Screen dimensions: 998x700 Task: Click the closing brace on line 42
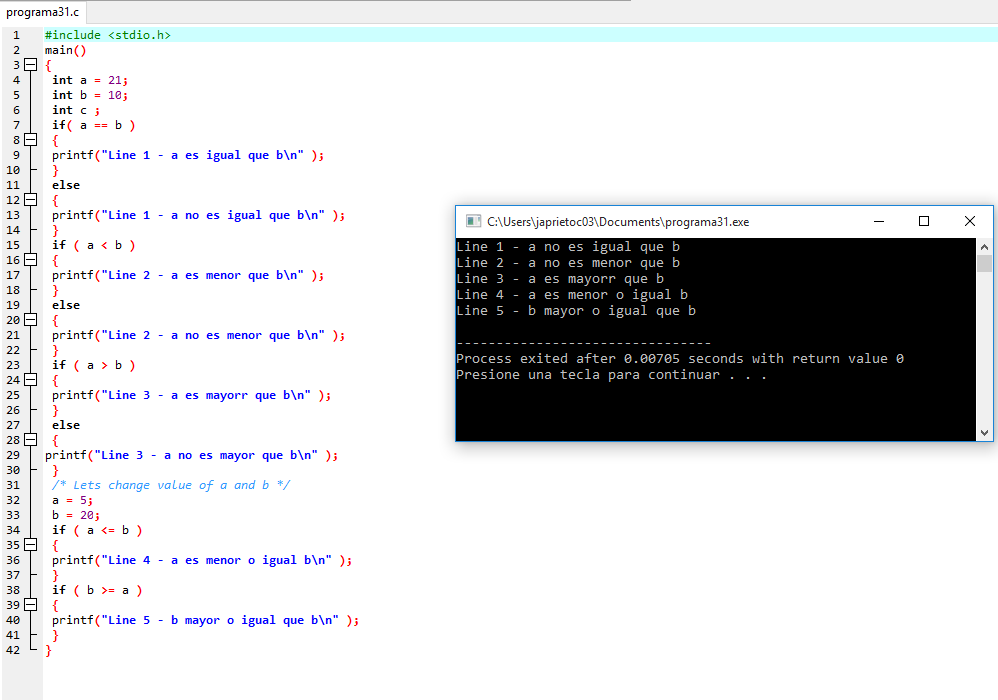tap(48, 650)
